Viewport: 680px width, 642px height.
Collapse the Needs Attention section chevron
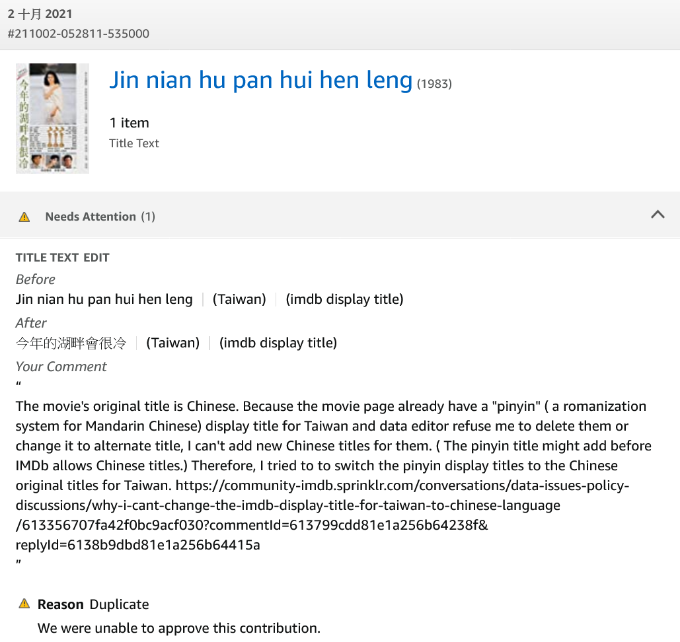[657, 214]
